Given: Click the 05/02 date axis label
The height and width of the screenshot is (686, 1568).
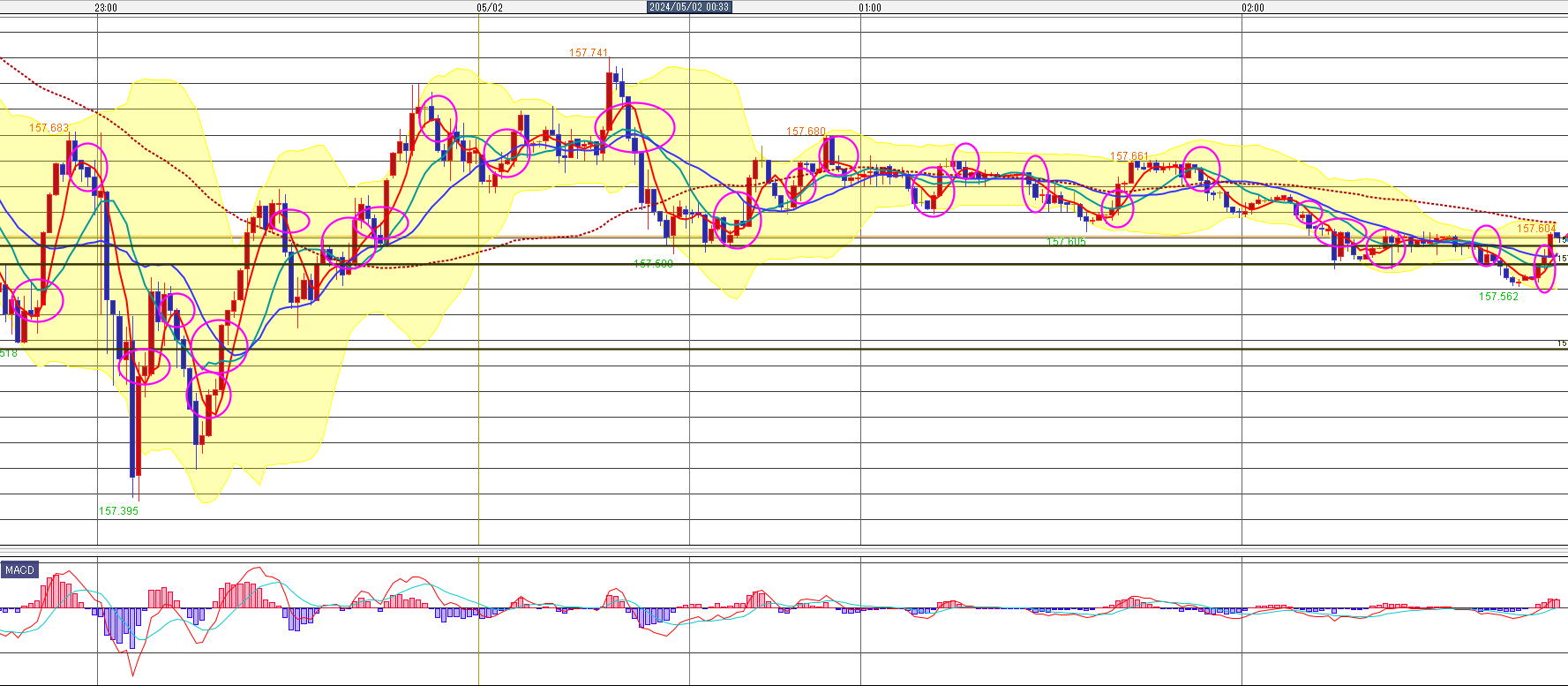Looking at the screenshot, I should 490,8.
